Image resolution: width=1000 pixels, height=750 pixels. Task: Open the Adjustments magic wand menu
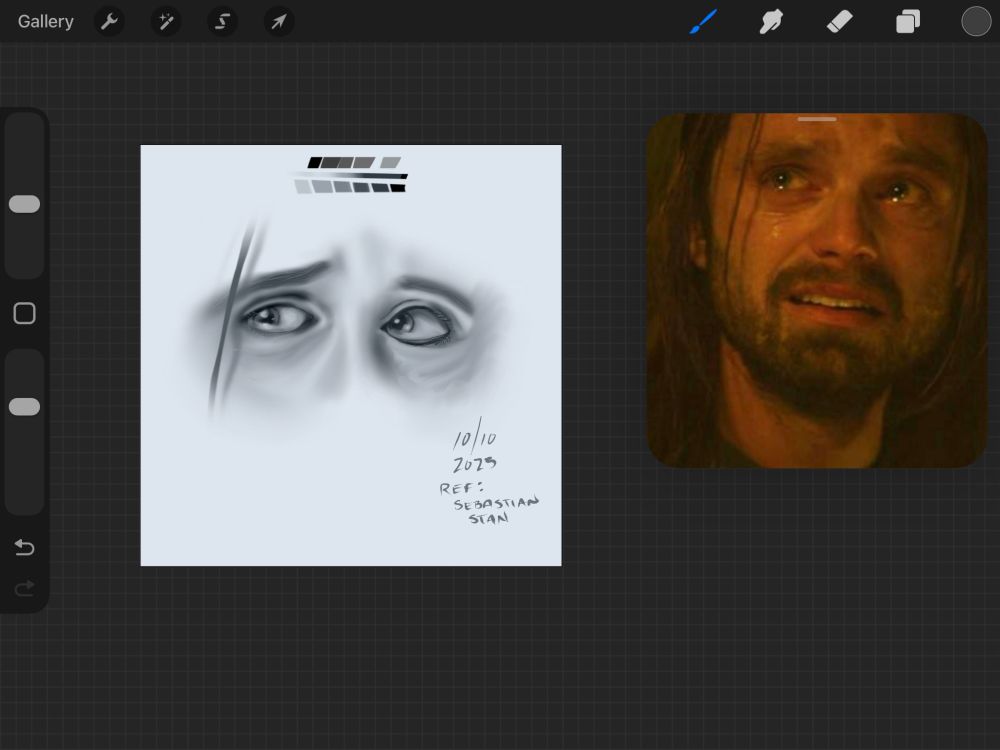click(x=166, y=22)
